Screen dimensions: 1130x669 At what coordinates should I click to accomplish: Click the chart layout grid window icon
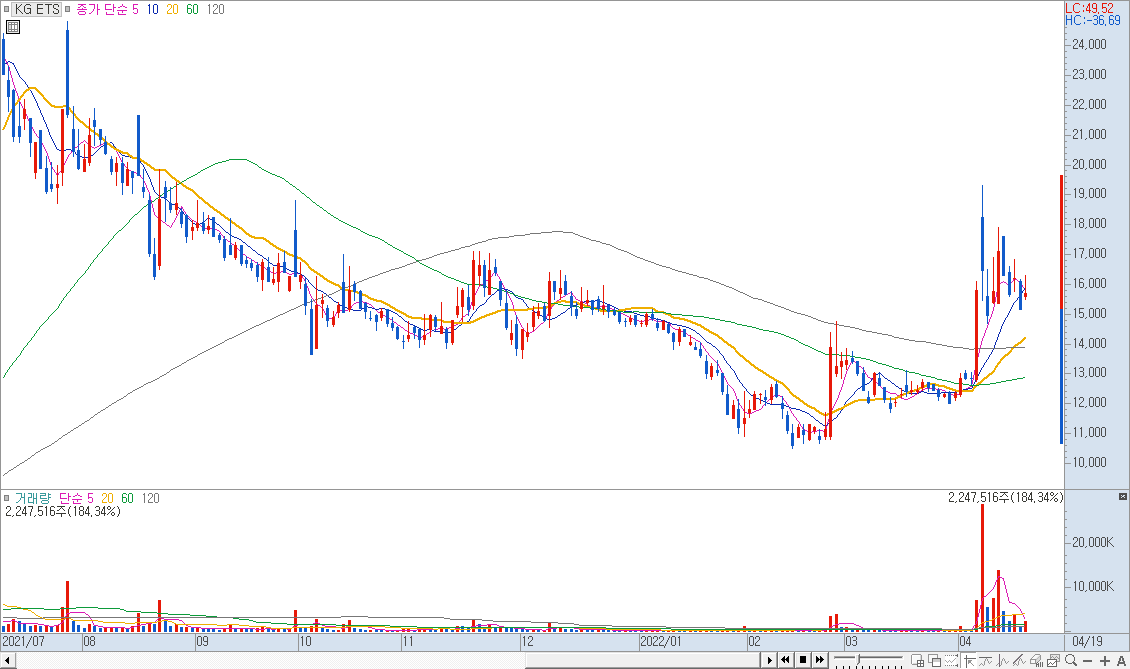pyautogui.click(x=918, y=660)
